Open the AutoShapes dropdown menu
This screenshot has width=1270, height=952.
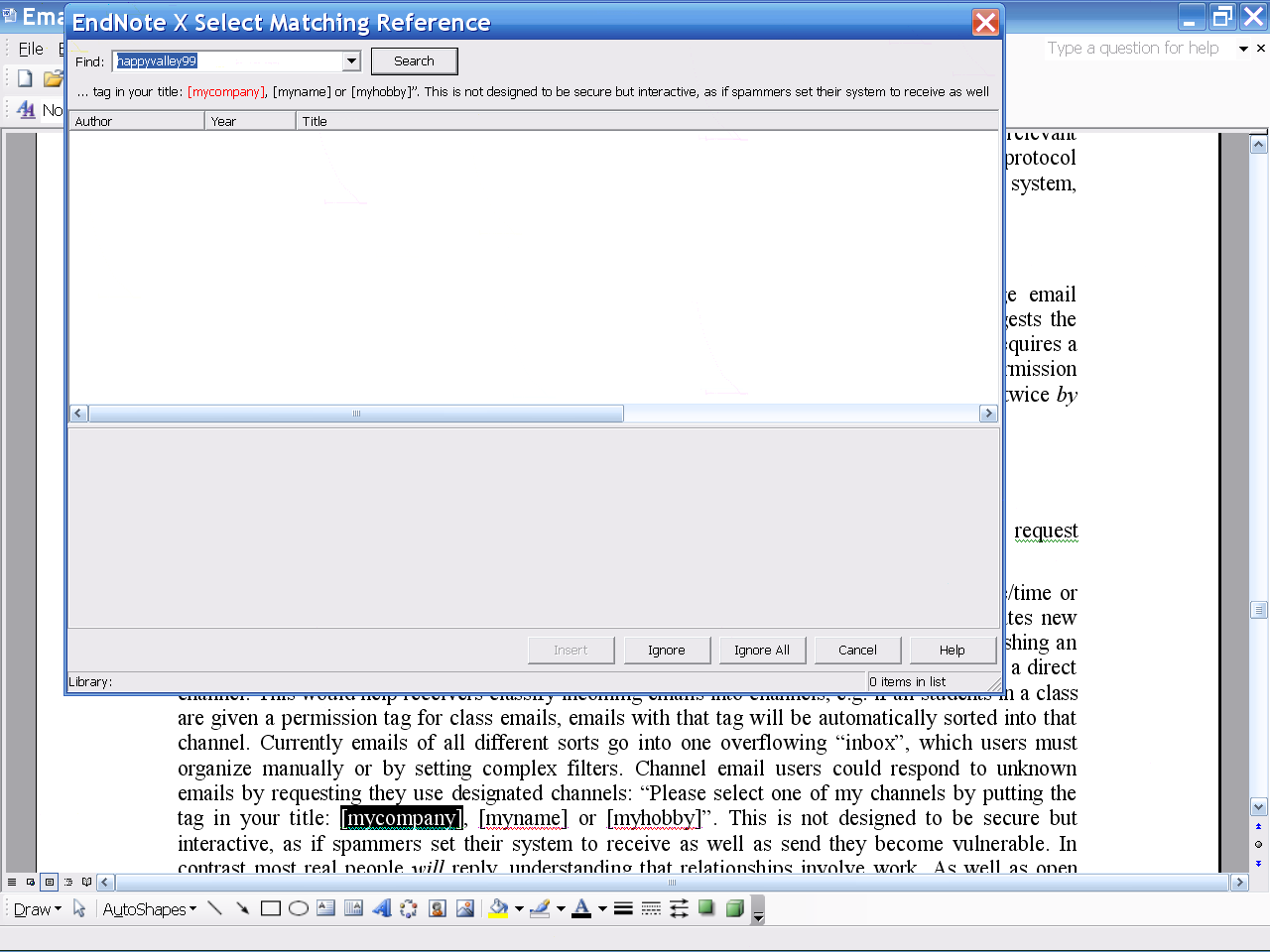150,909
